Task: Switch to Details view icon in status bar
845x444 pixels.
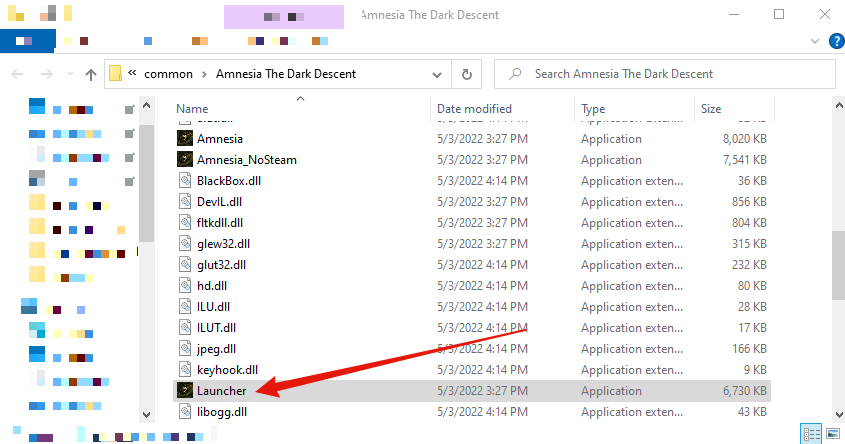Action: [811, 434]
